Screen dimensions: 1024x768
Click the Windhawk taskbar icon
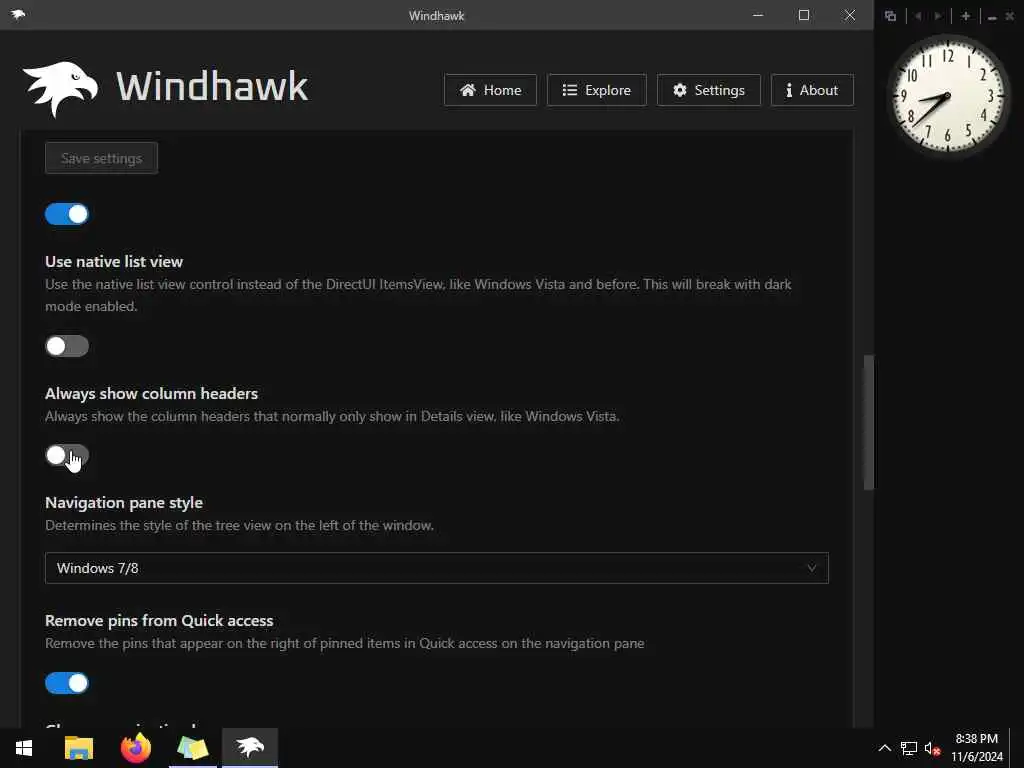(x=250, y=748)
